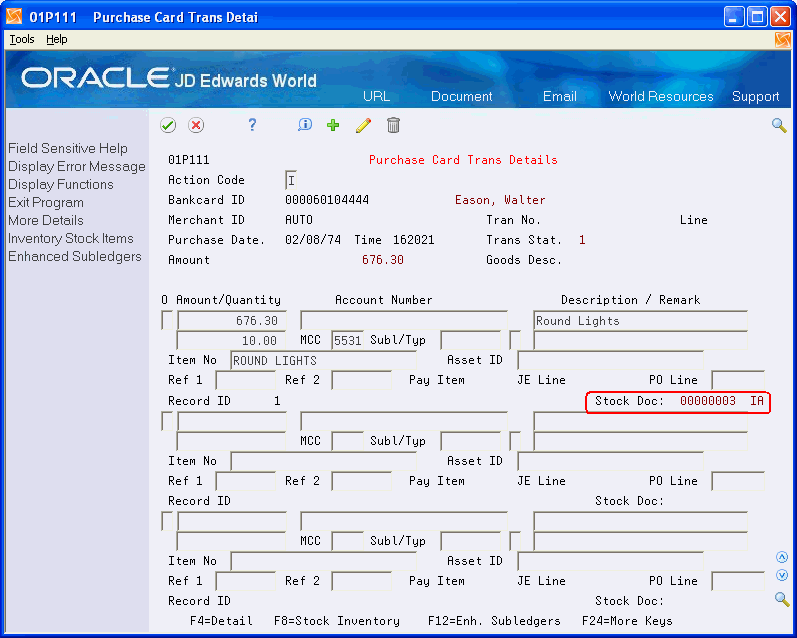
Task: Click the Purchase Date value 02/08/74
Action: [x=313, y=240]
